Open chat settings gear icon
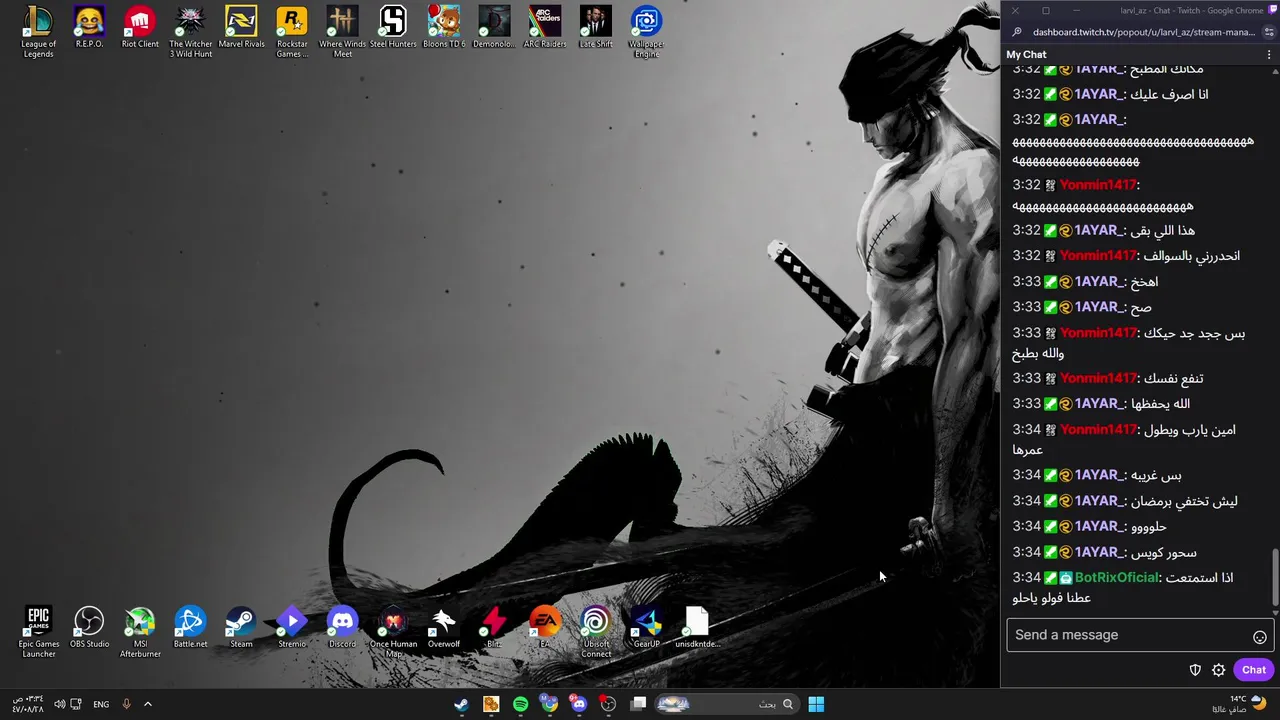1280x720 pixels. click(x=1218, y=670)
